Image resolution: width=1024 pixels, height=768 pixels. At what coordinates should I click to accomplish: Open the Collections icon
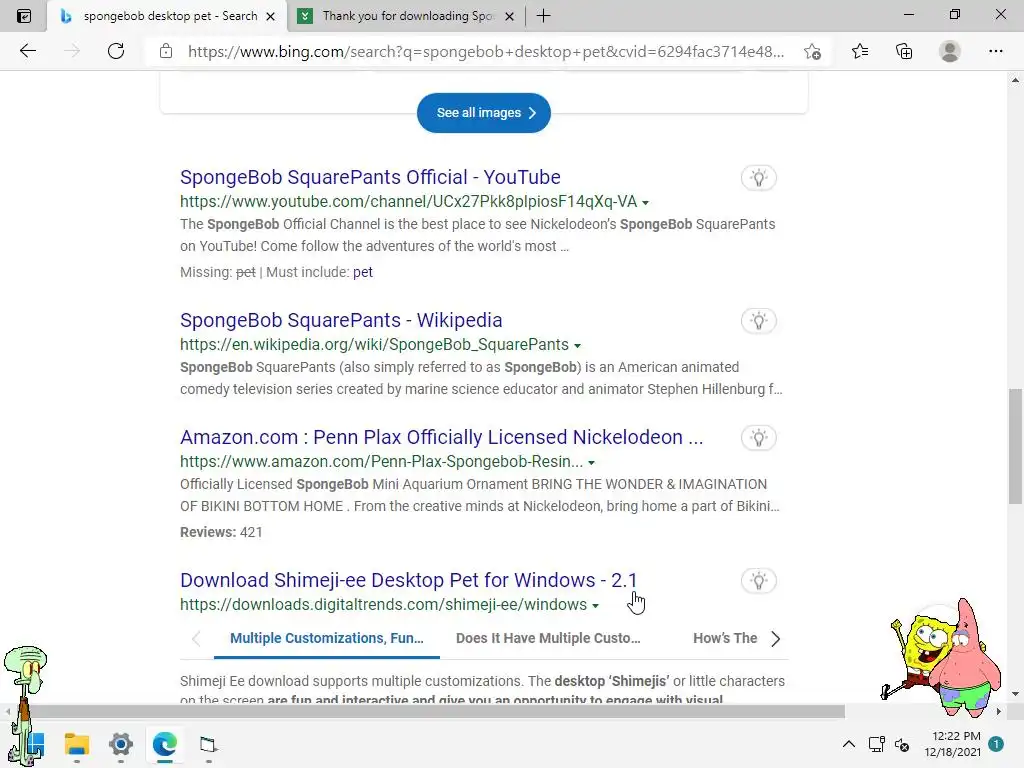click(904, 51)
